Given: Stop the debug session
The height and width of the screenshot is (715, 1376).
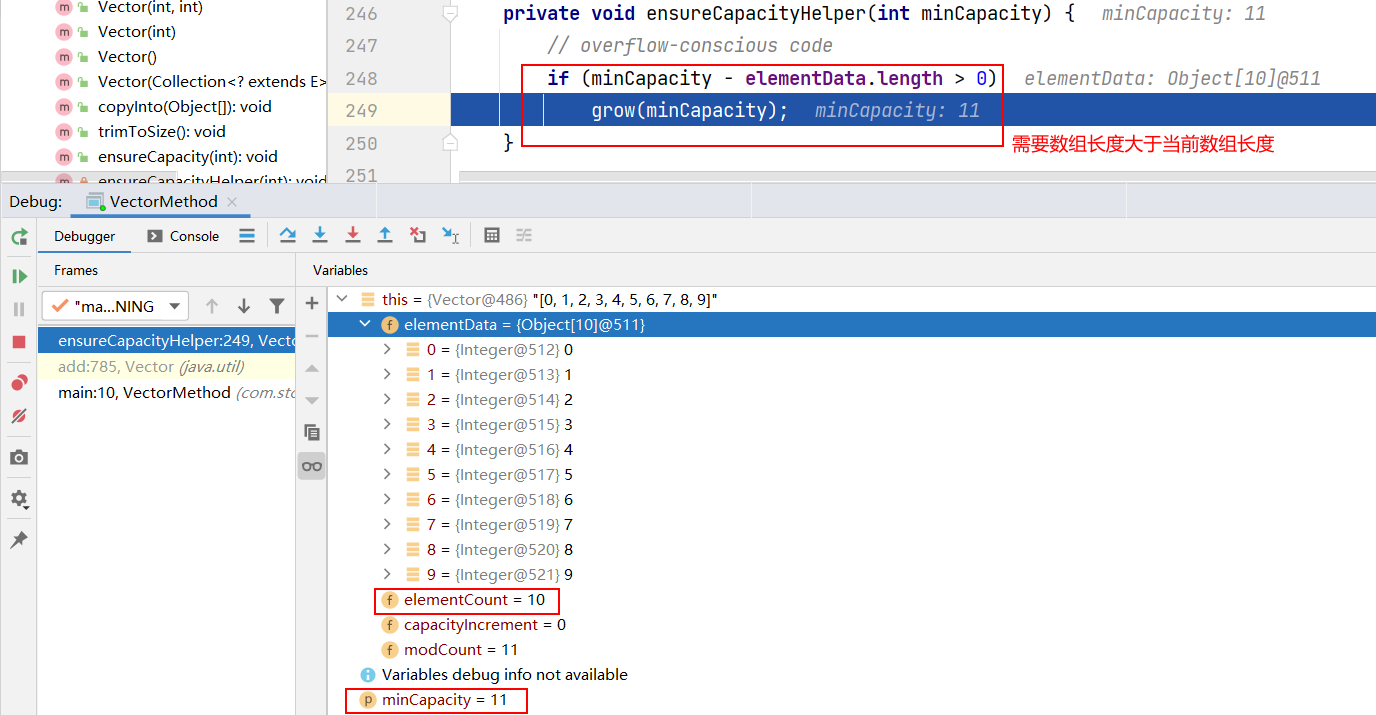Looking at the screenshot, I should (x=19, y=342).
